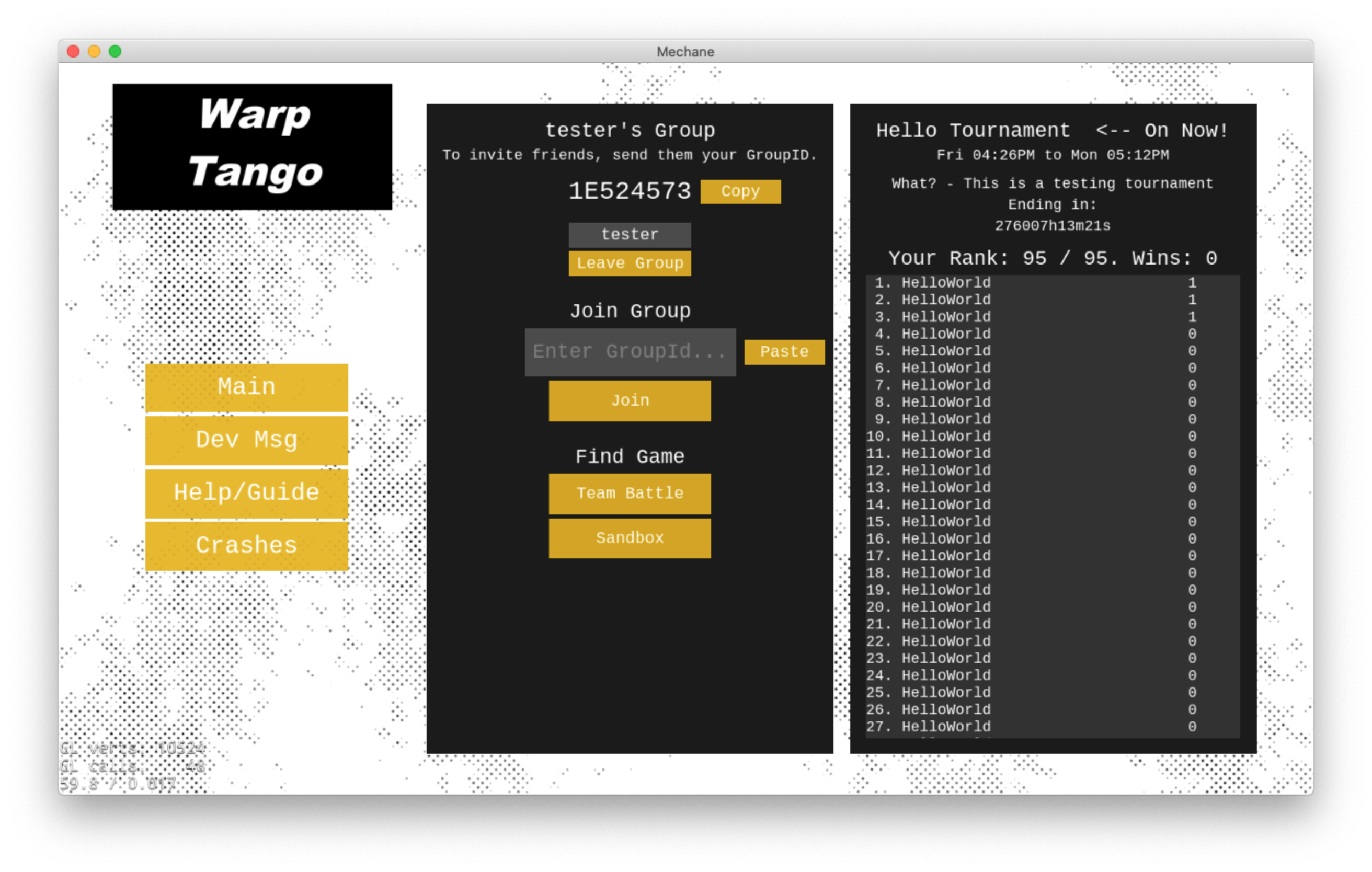The image size is (1372, 872).
Task: Select leaderboard row 23. HelloWorld
Action: (1053, 659)
